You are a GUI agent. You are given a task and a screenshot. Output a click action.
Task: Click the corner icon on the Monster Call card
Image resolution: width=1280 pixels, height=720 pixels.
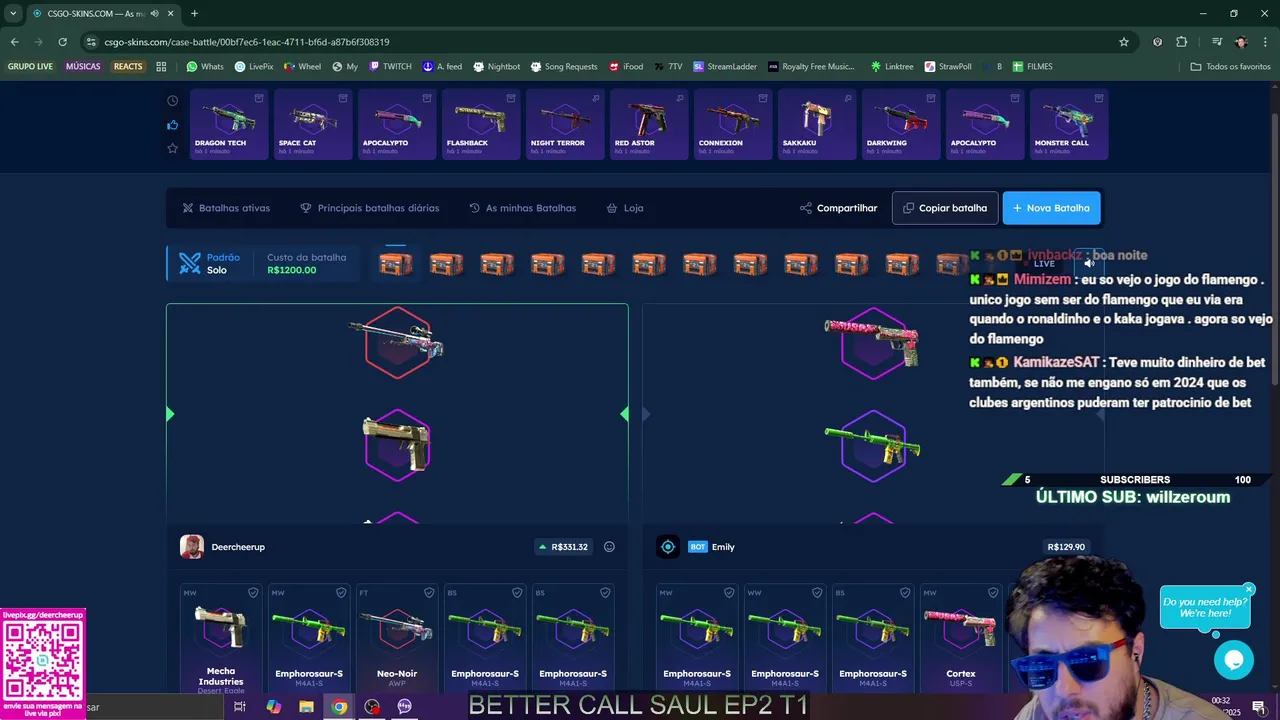(x=1099, y=98)
